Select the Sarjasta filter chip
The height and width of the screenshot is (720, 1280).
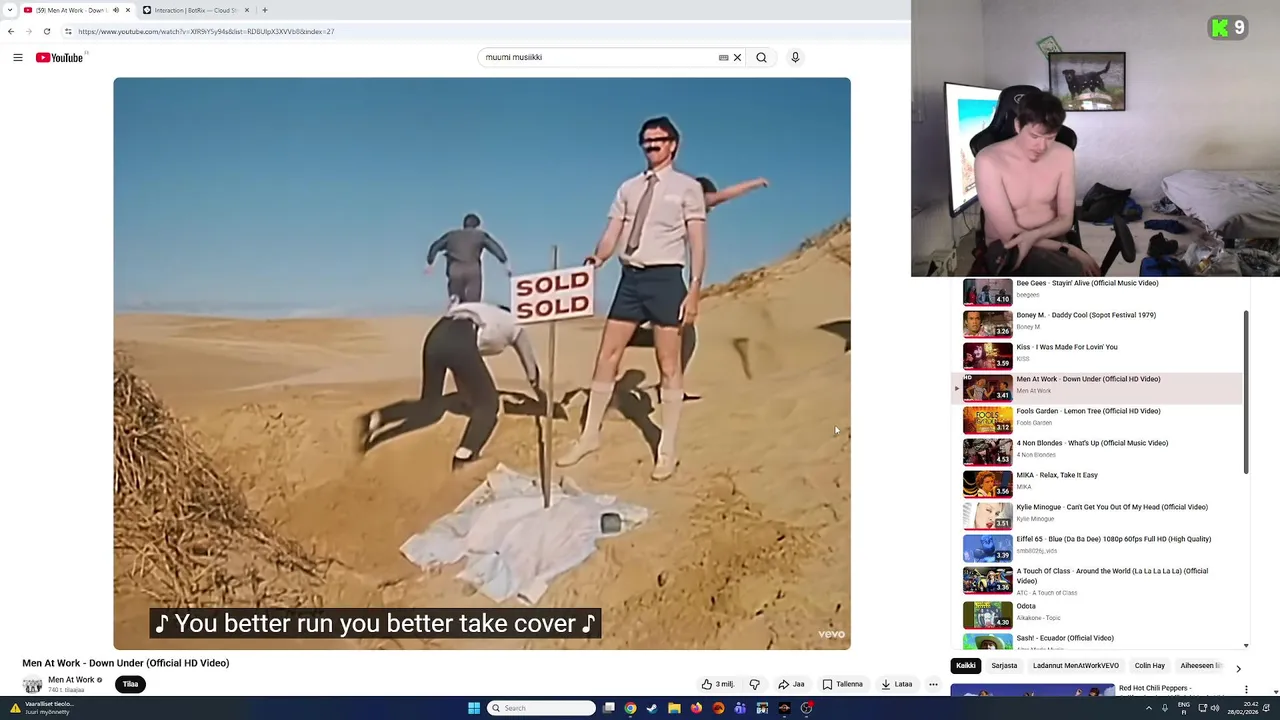pyautogui.click(x=1004, y=665)
